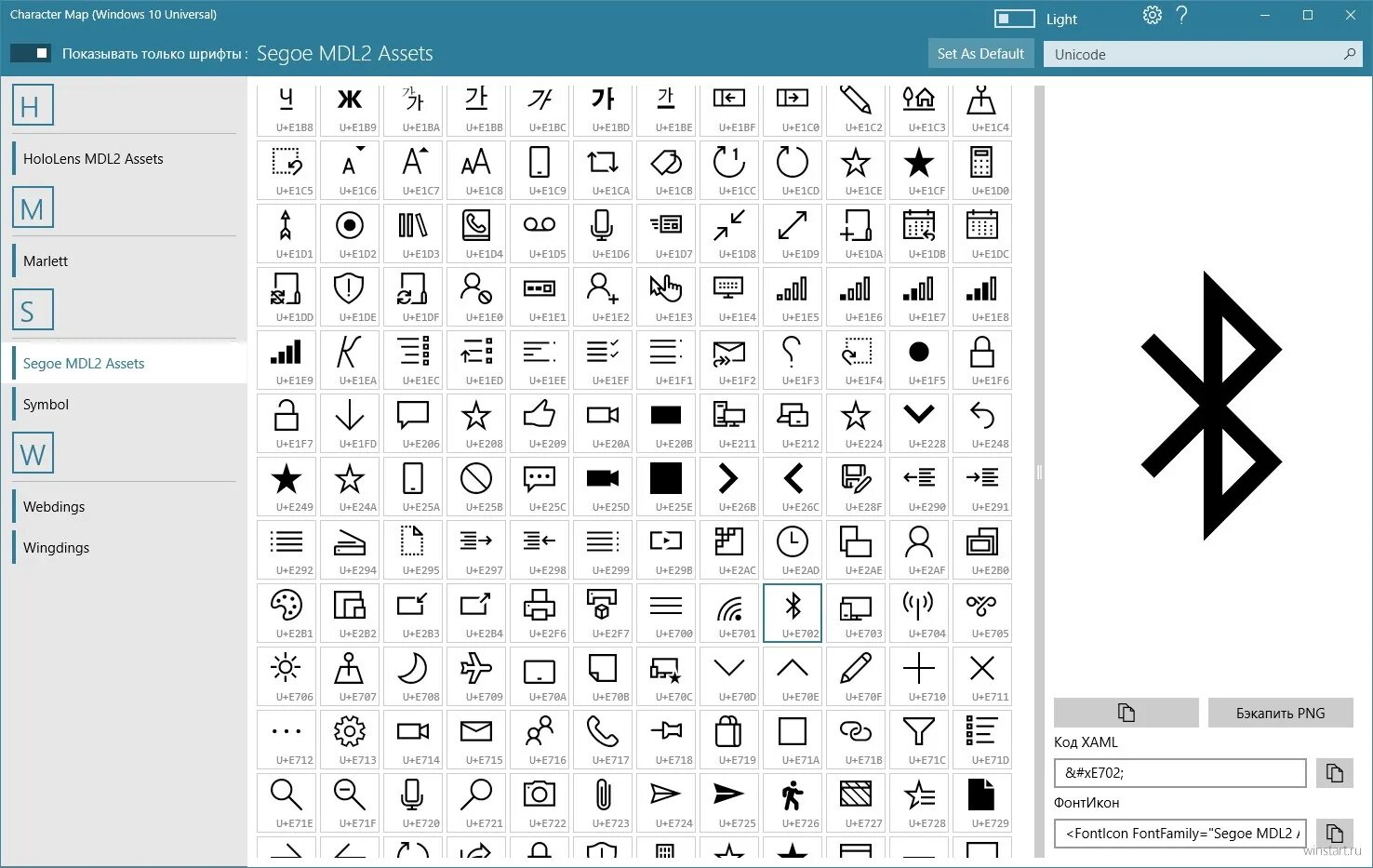
Task: Copy the XAML code &#xE702;
Action: point(1335,773)
